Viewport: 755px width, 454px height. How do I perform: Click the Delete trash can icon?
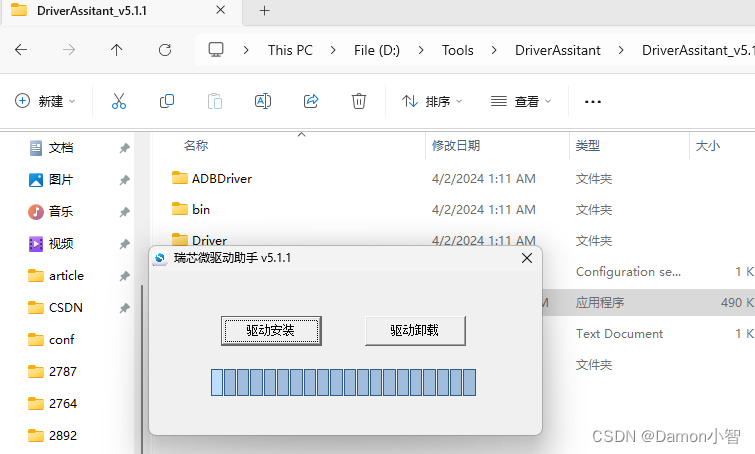coord(359,101)
